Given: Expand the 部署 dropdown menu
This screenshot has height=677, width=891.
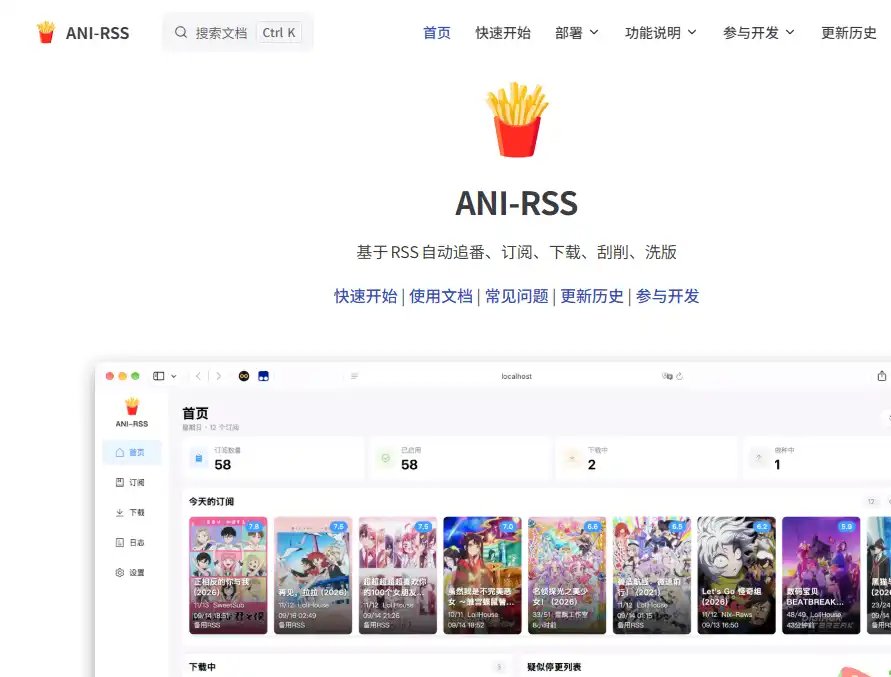Looking at the screenshot, I should (x=577, y=32).
